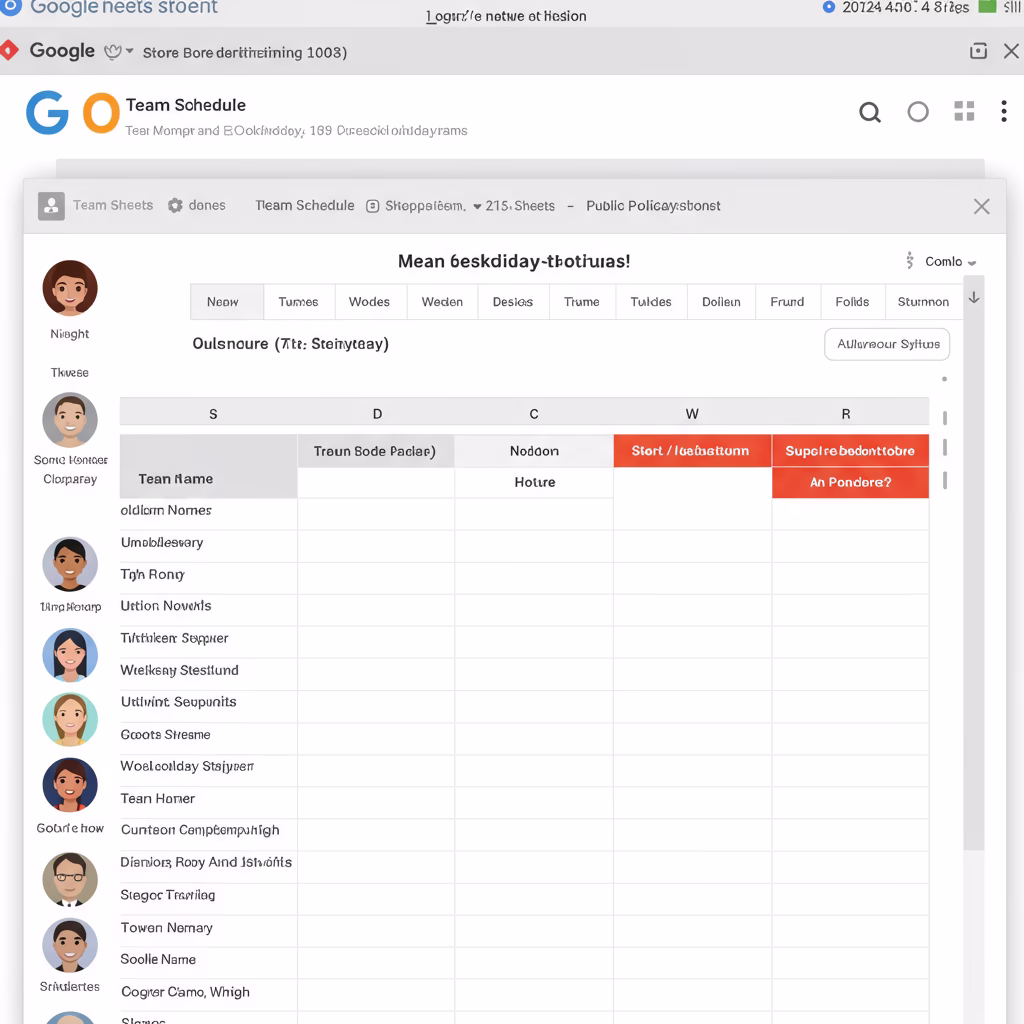
Task: Click the avatar of man with glasses
Action: click(x=70, y=880)
